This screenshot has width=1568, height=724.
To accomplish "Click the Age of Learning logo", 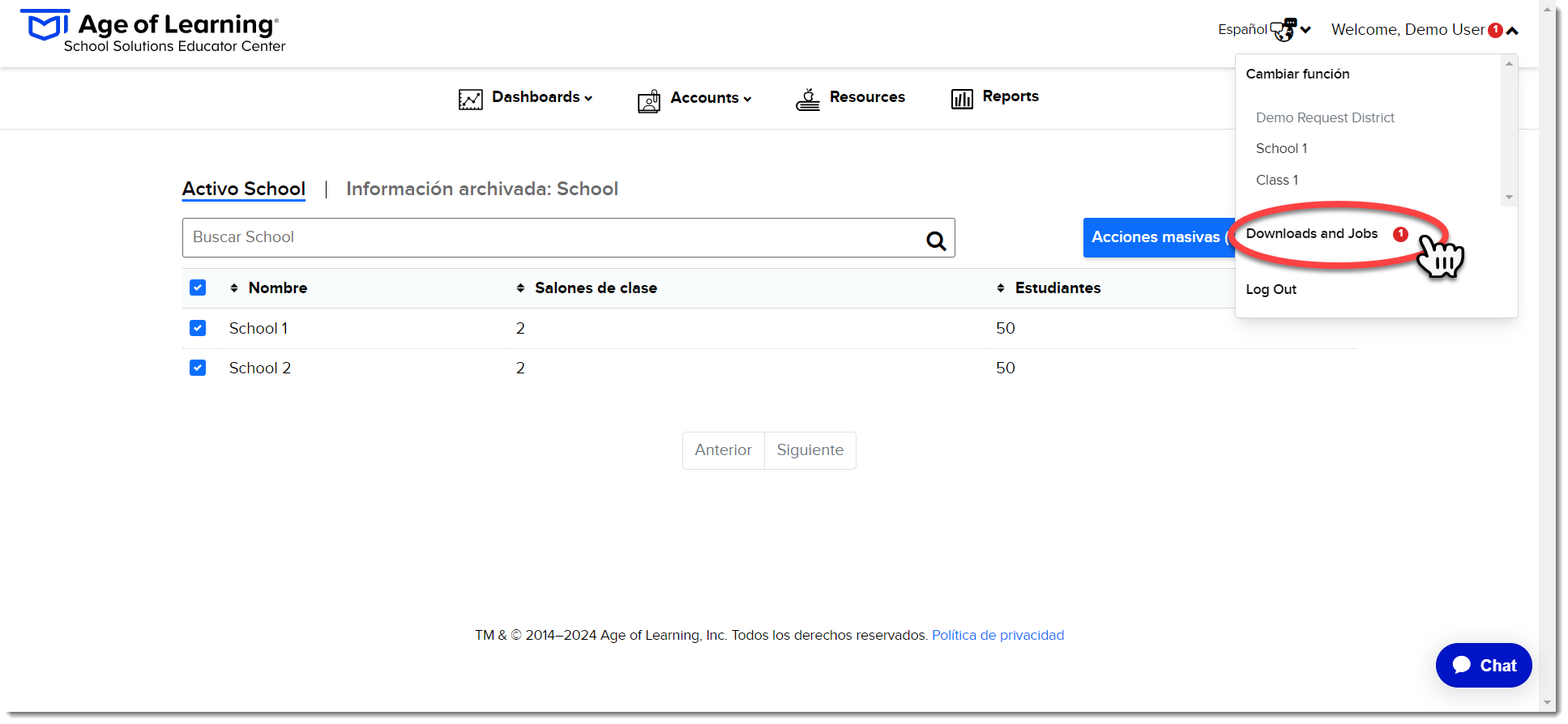I will pyautogui.click(x=152, y=32).
